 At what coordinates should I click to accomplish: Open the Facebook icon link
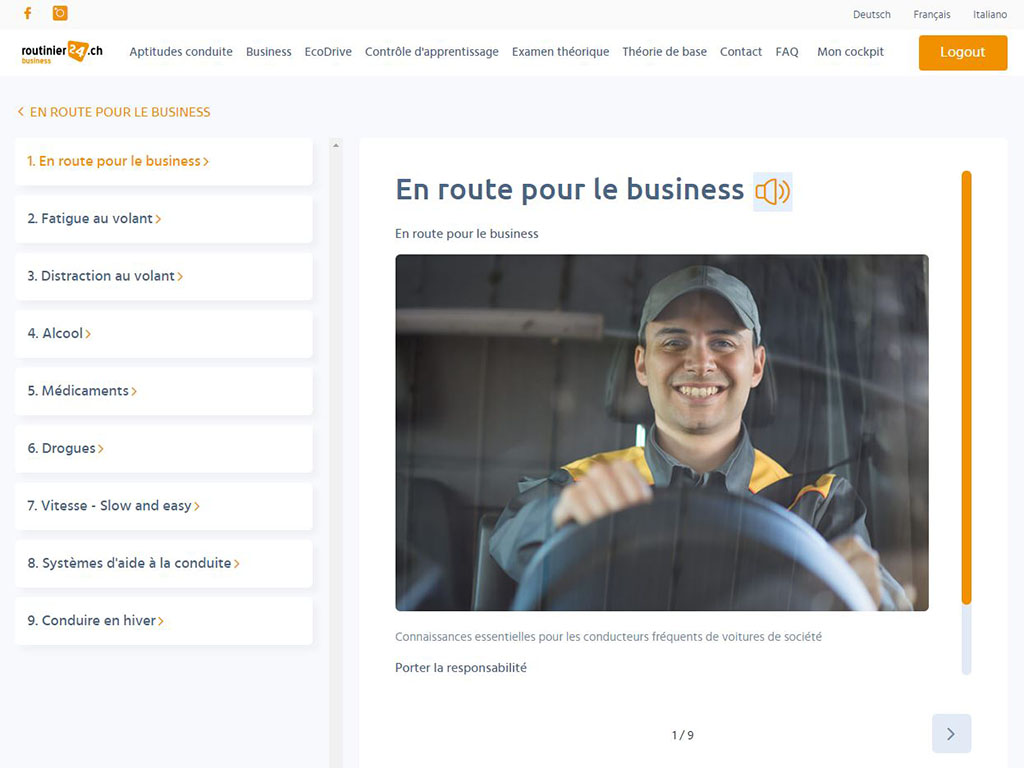[x=28, y=13]
